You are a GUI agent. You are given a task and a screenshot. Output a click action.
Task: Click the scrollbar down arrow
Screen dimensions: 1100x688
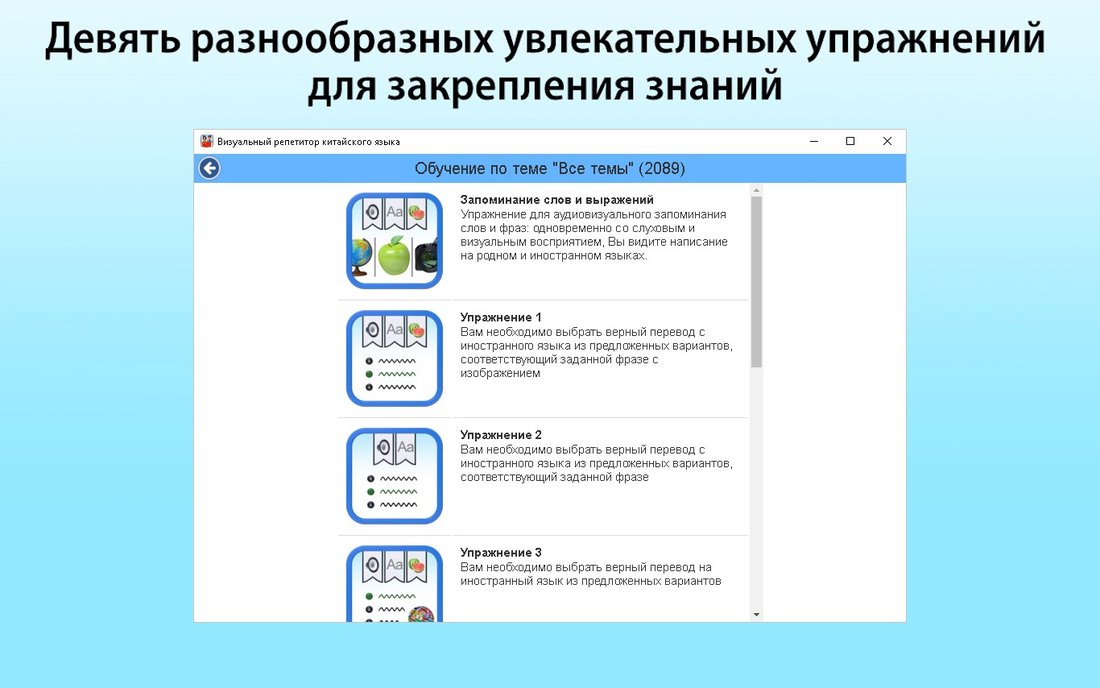pos(756,615)
